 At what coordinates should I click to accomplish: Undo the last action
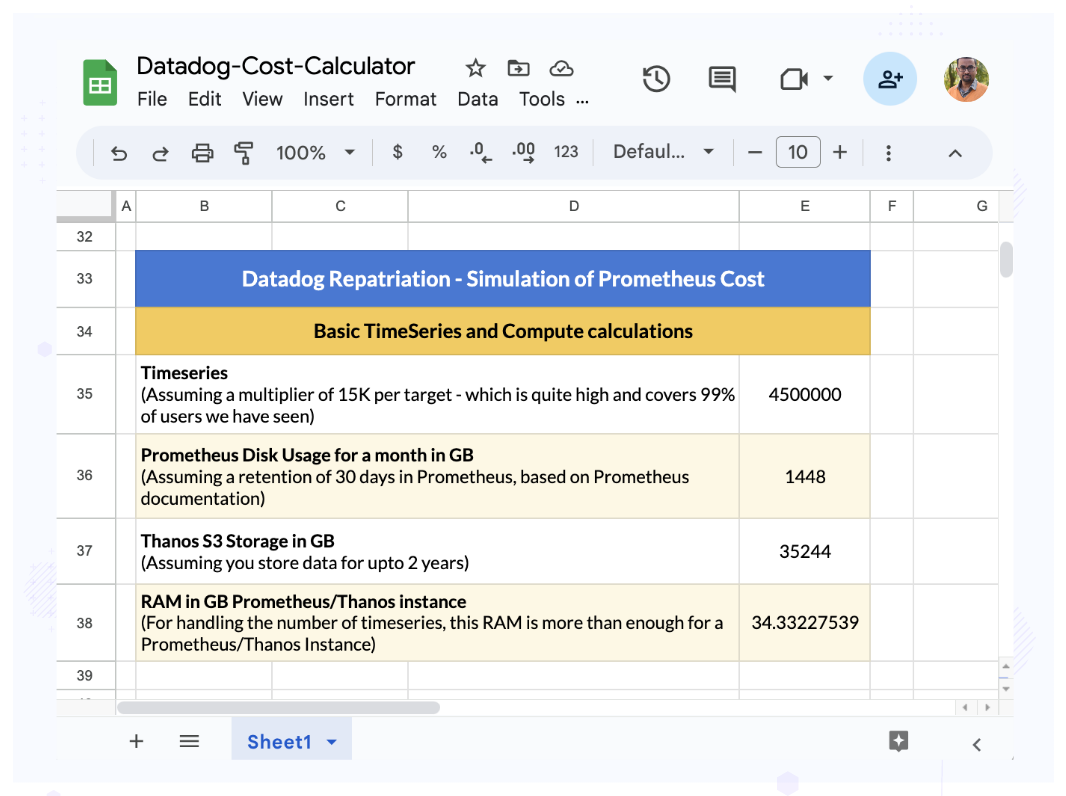[x=119, y=153]
